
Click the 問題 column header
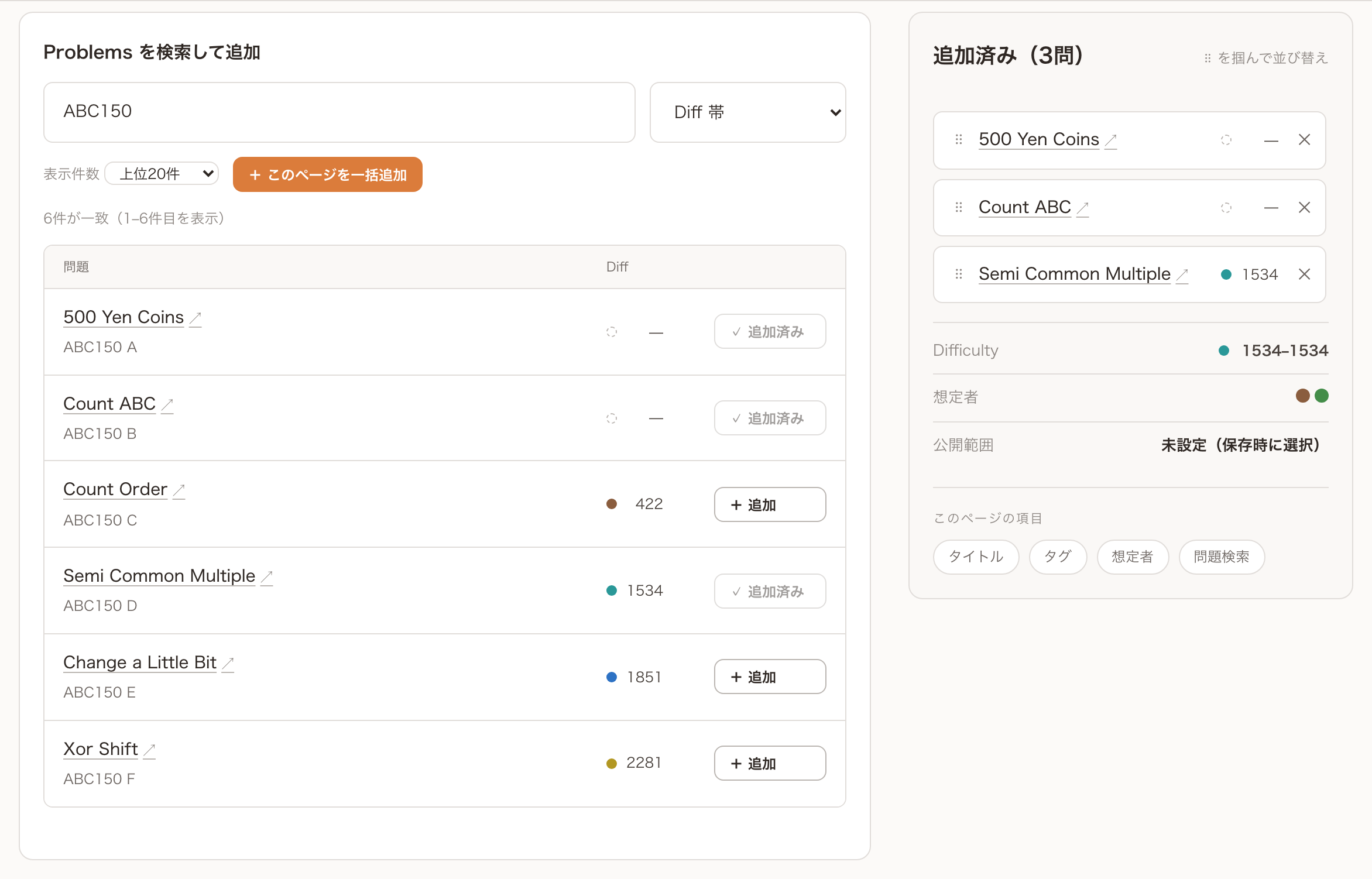76,267
